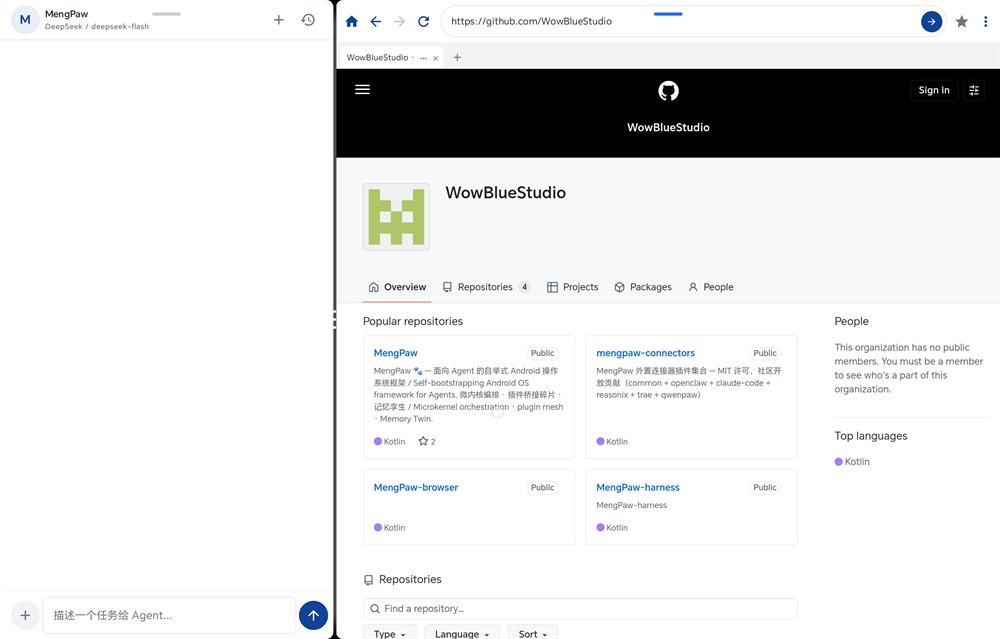
Task: Focus the Find a repository search field
Action: click(x=580, y=608)
